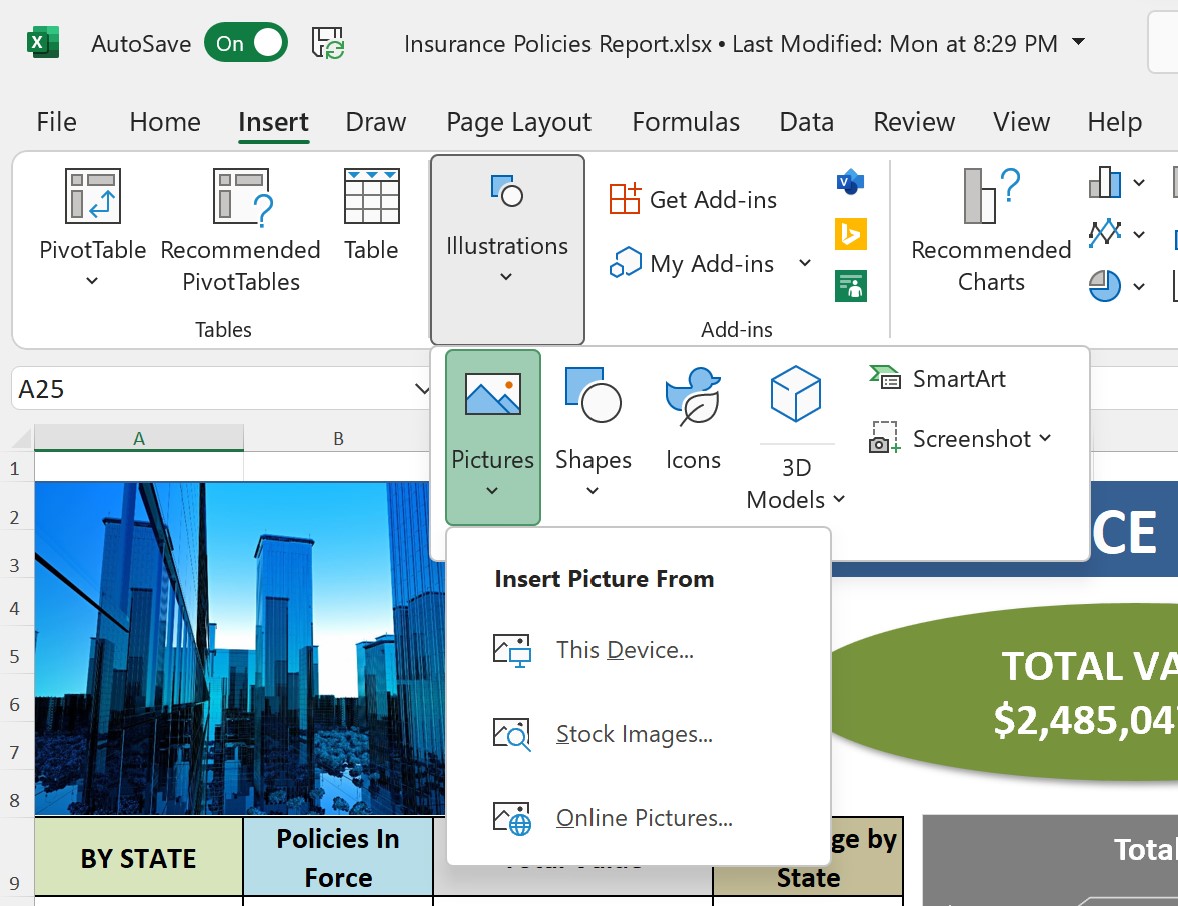Insert SmartArt graphic
This screenshot has height=906, width=1178.
937,378
